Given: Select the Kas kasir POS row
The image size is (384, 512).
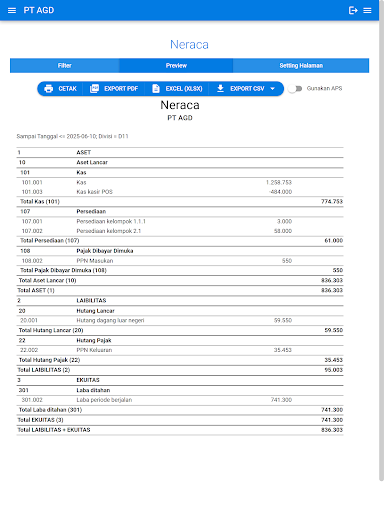Looking at the screenshot, I should click(x=180, y=192).
